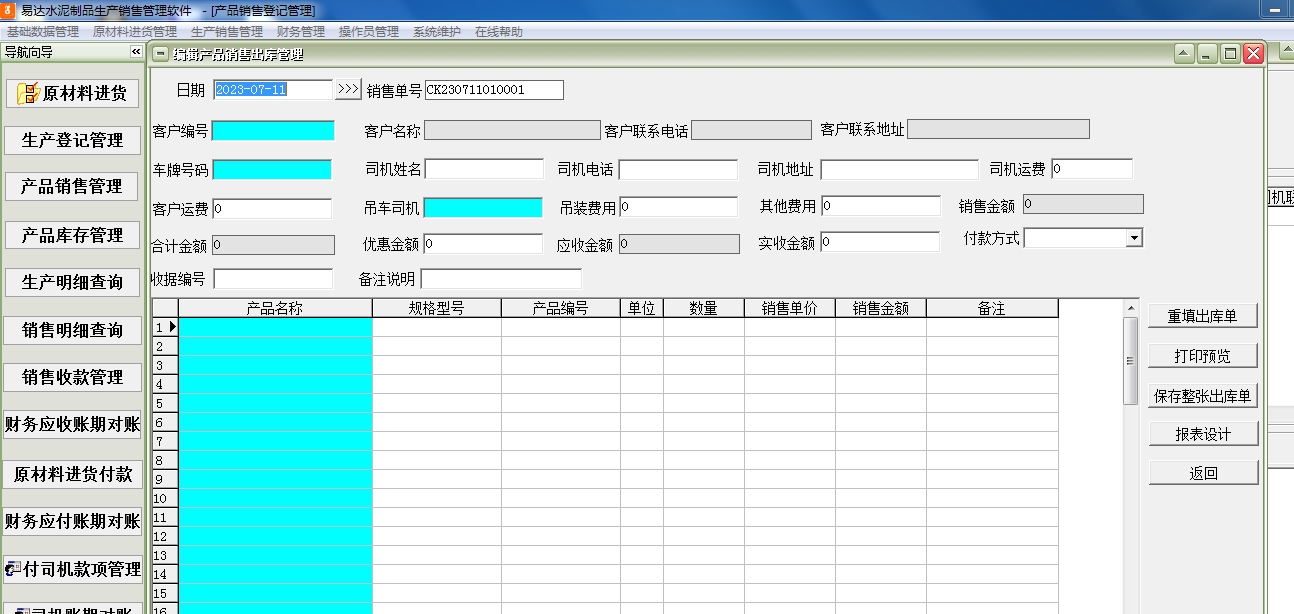Click the 备注说明 input field

click(x=501, y=279)
